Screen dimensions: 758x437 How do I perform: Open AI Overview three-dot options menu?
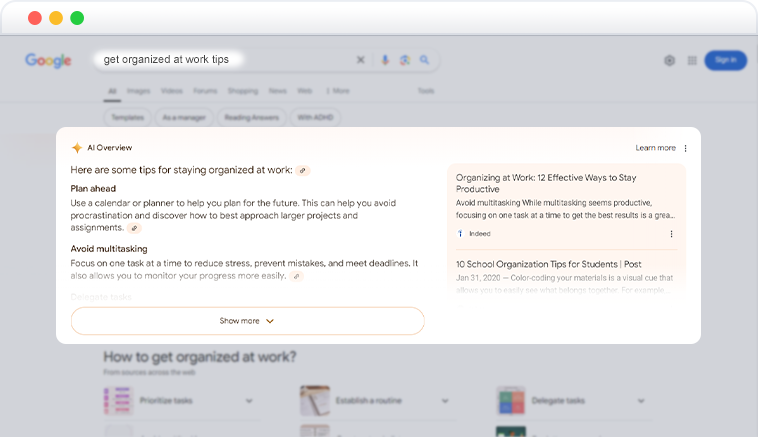[685, 148]
